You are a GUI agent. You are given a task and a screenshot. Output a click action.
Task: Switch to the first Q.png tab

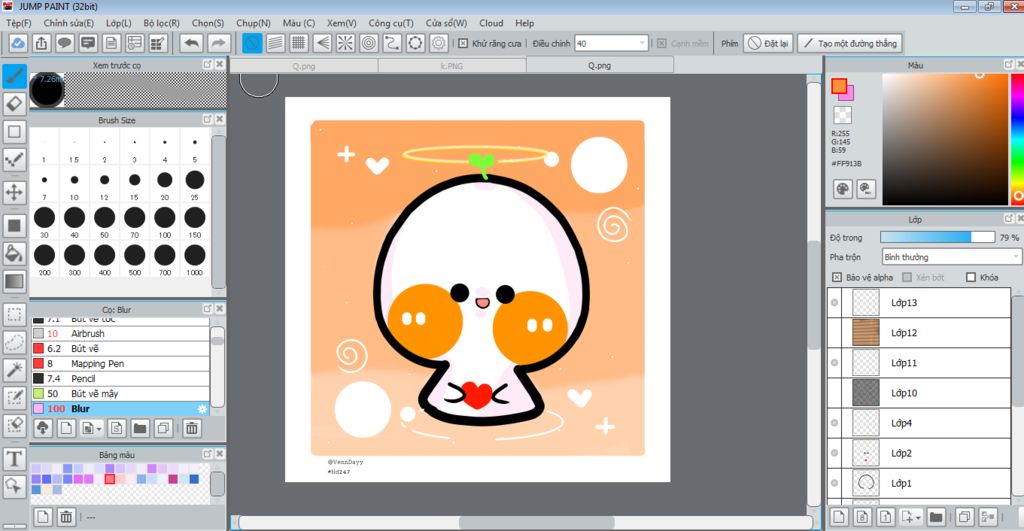pos(304,65)
